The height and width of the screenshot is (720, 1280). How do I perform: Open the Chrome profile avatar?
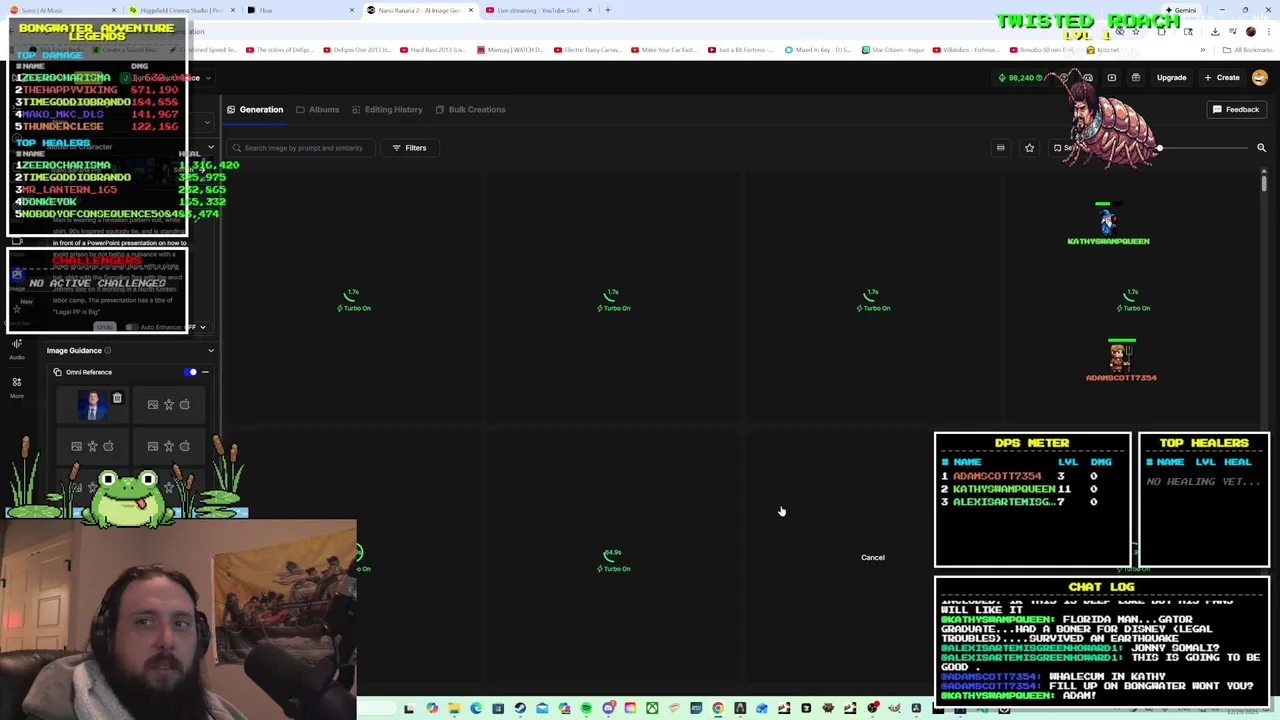[x=1250, y=31]
